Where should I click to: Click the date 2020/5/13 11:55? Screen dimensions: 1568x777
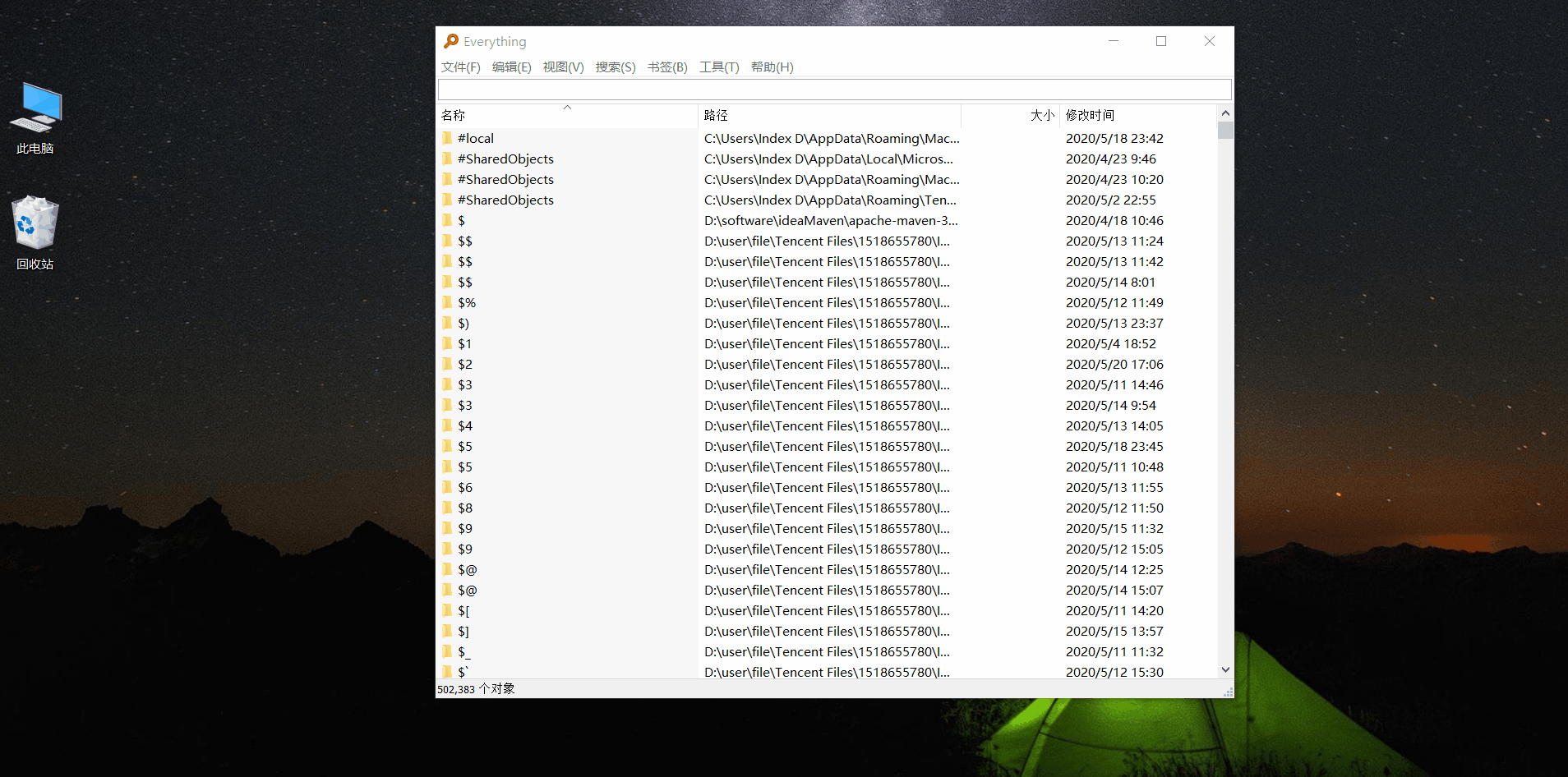coord(1114,487)
